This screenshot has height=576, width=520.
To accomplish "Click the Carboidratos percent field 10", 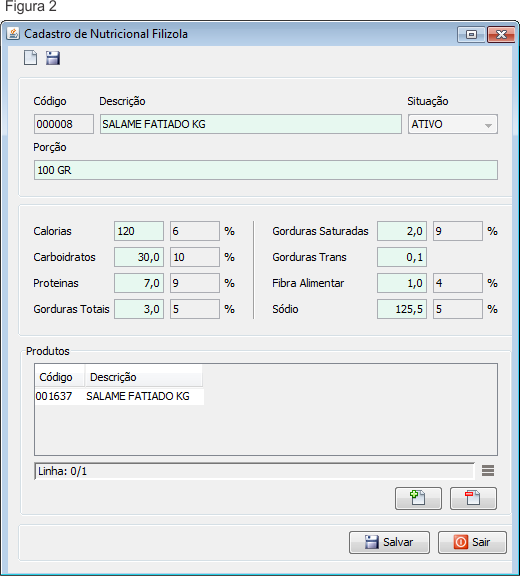I will point(195,257).
